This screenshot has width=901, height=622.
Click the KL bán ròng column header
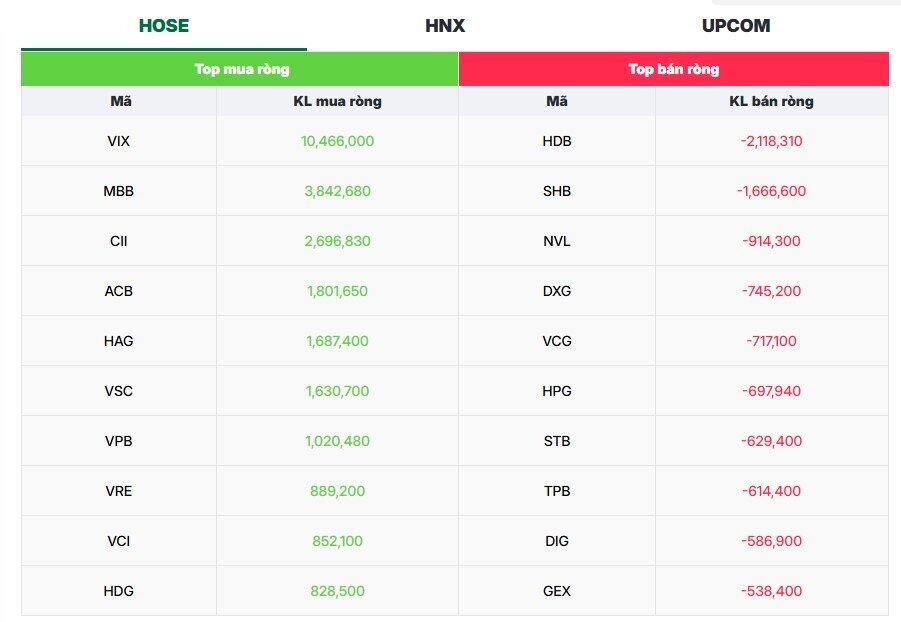(771, 101)
